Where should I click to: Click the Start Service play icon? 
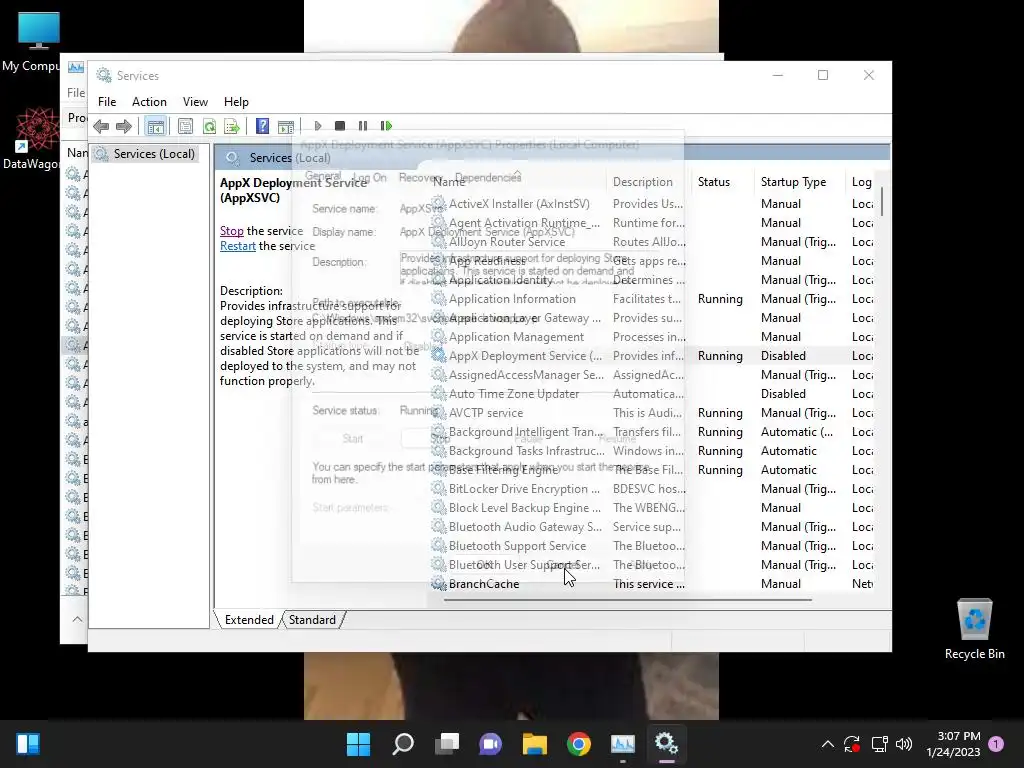click(318, 126)
